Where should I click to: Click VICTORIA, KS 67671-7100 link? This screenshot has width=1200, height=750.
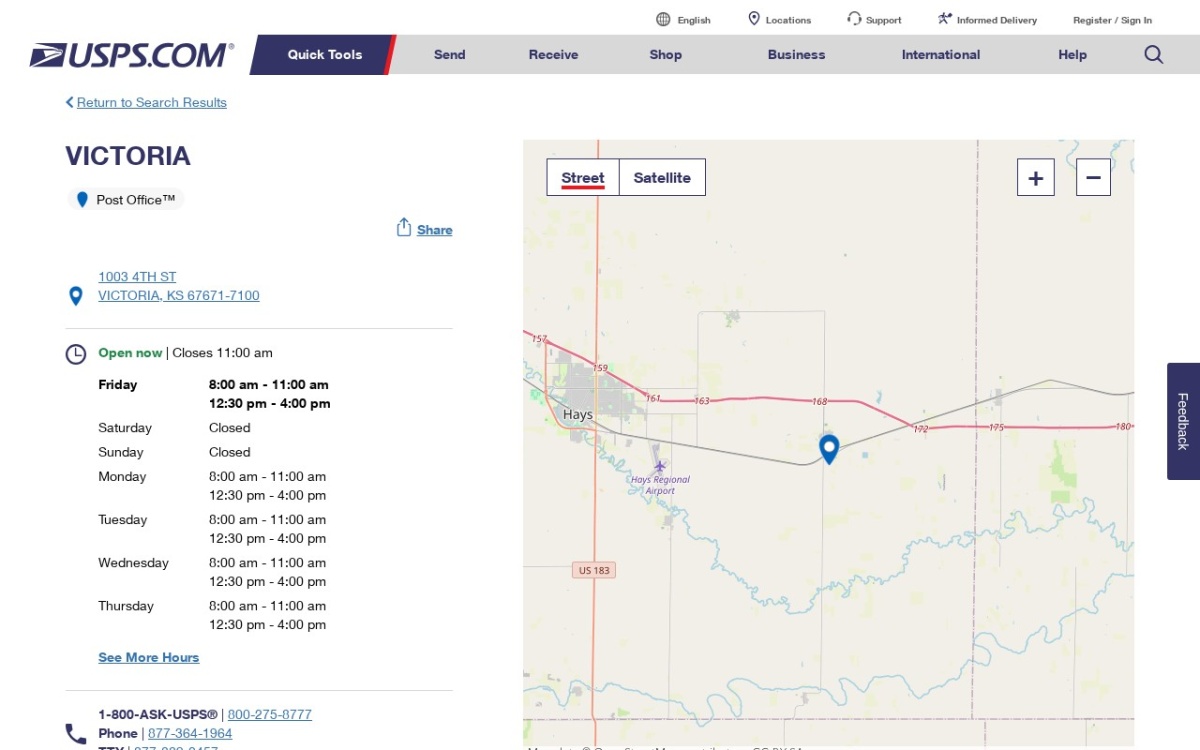point(179,295)
